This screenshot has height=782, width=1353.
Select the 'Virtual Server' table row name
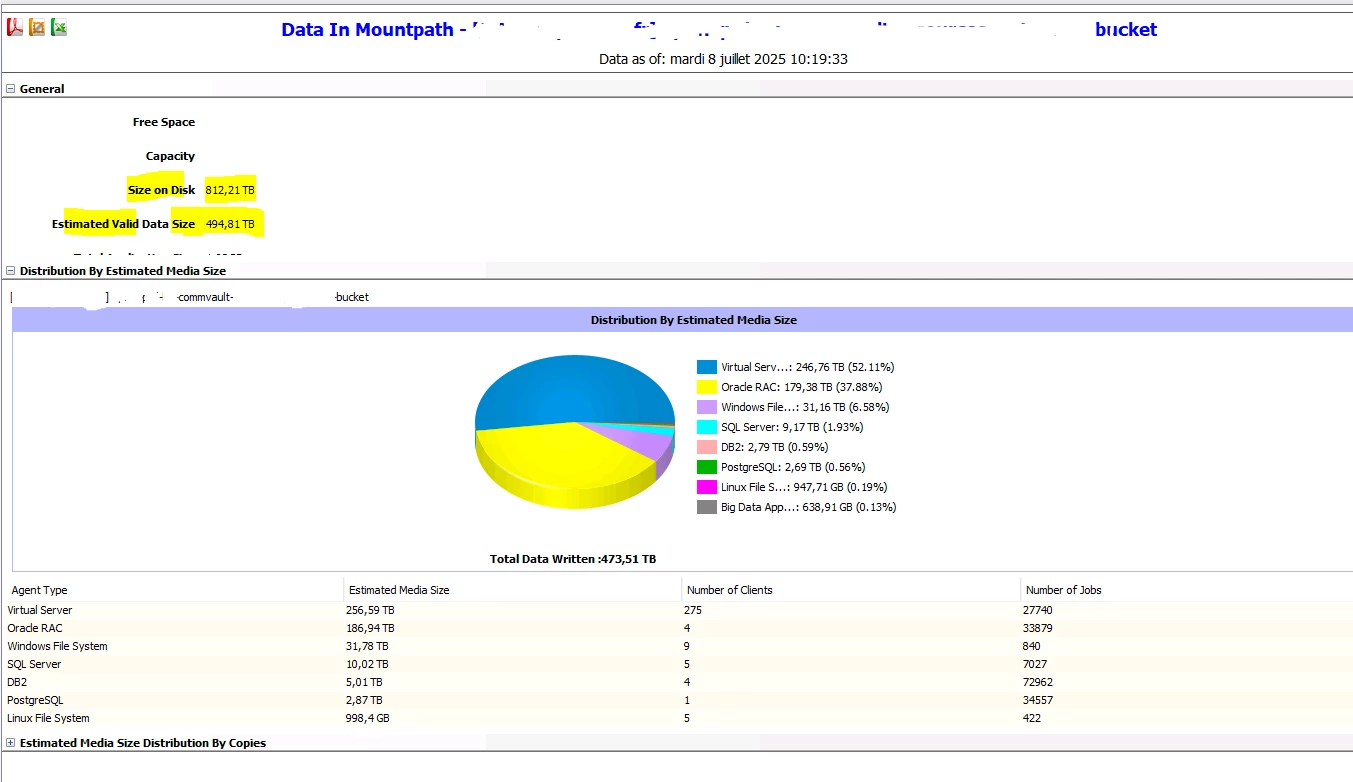click(40, 610)
